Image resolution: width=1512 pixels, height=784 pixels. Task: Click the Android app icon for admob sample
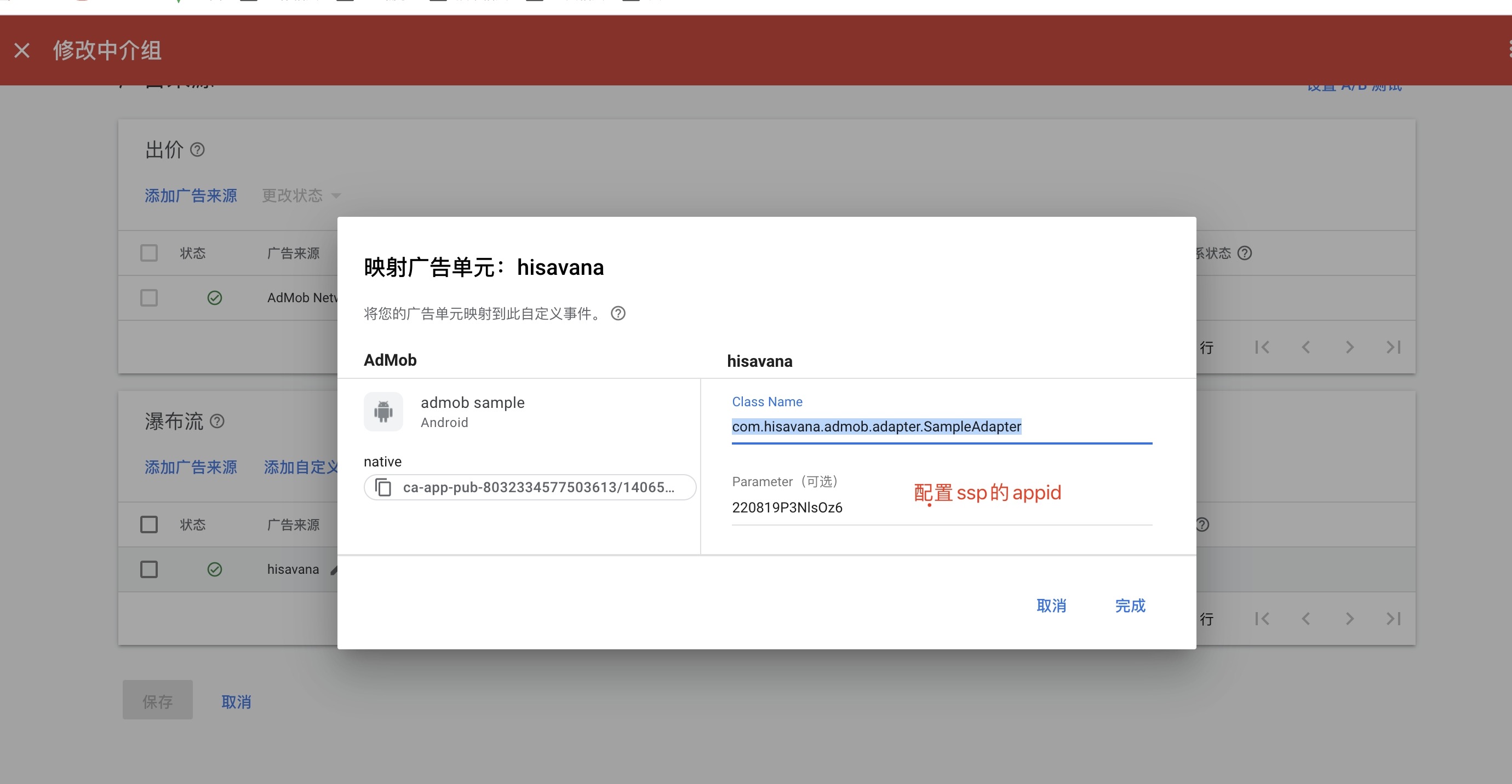pyautogui.click(x=383, y=412)
